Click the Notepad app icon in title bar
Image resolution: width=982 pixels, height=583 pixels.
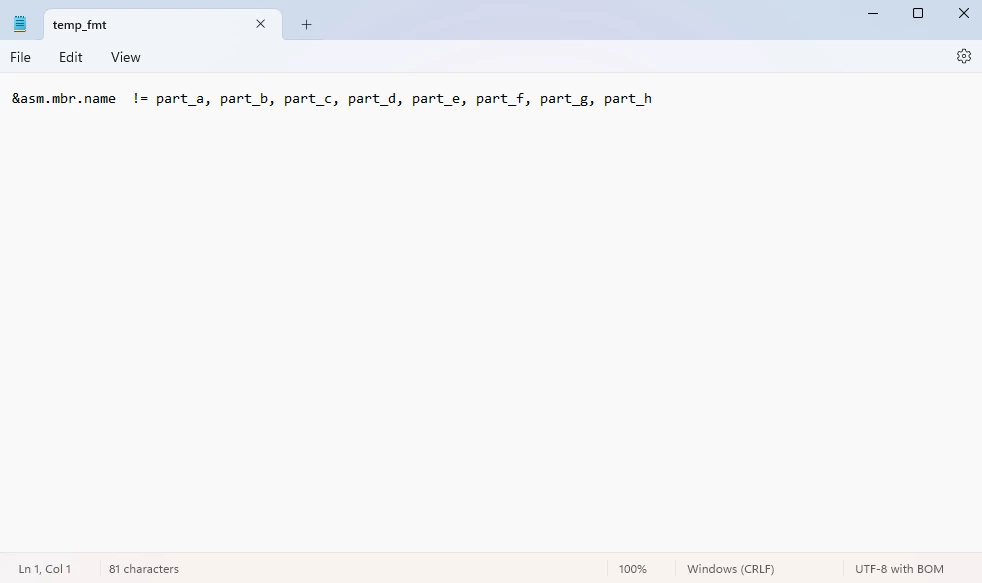(20, 23)
